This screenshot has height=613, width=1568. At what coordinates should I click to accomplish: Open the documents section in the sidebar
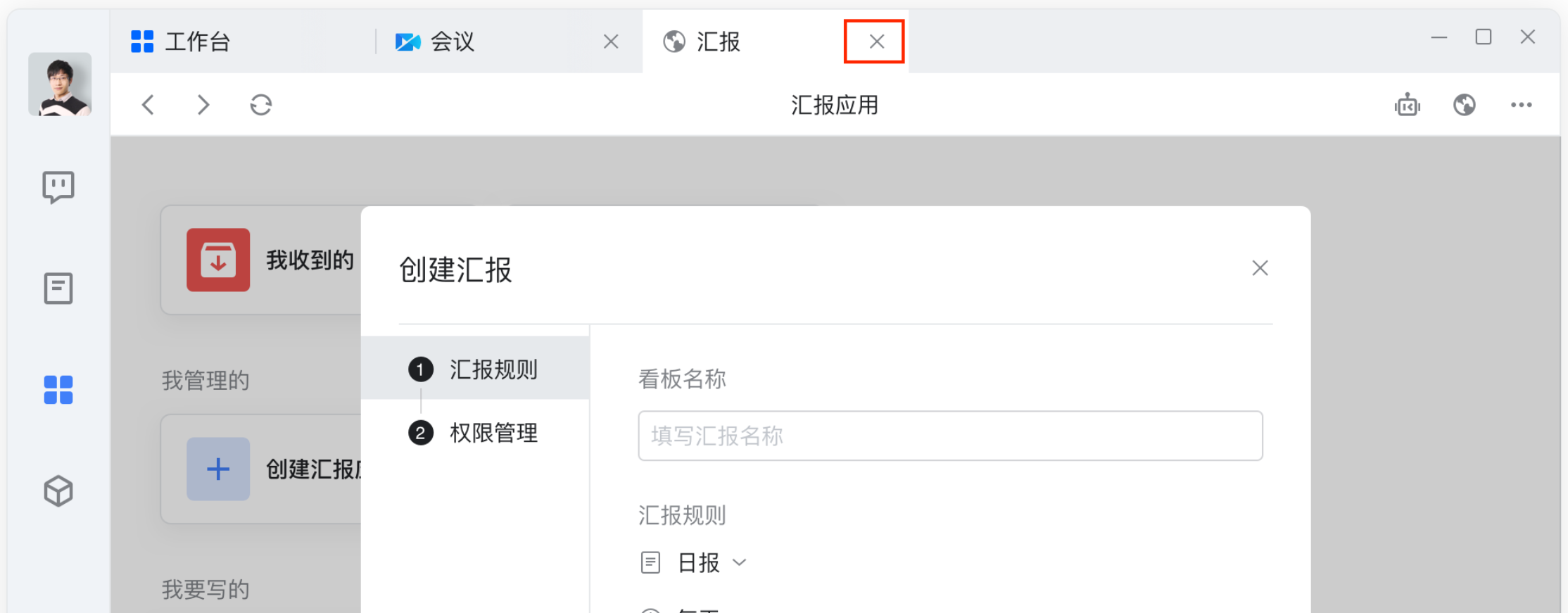click(59, 289)
